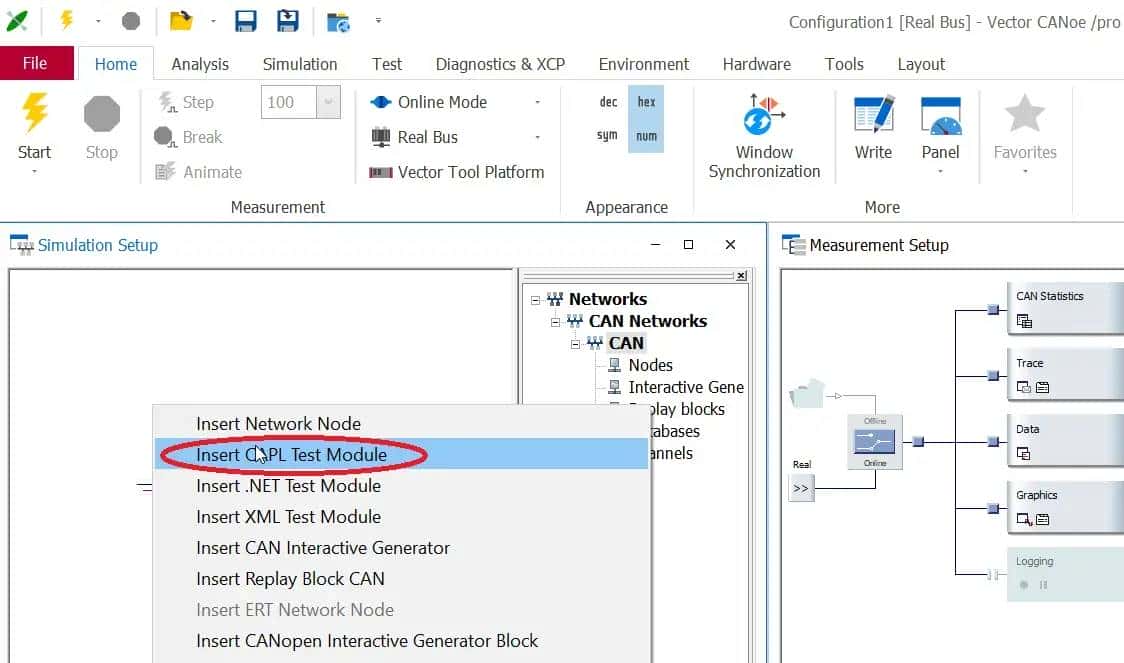This screenshot has width=1124, height=663.
Task: Open the Diagnostics & XCP tab
Action: (500, 64)
